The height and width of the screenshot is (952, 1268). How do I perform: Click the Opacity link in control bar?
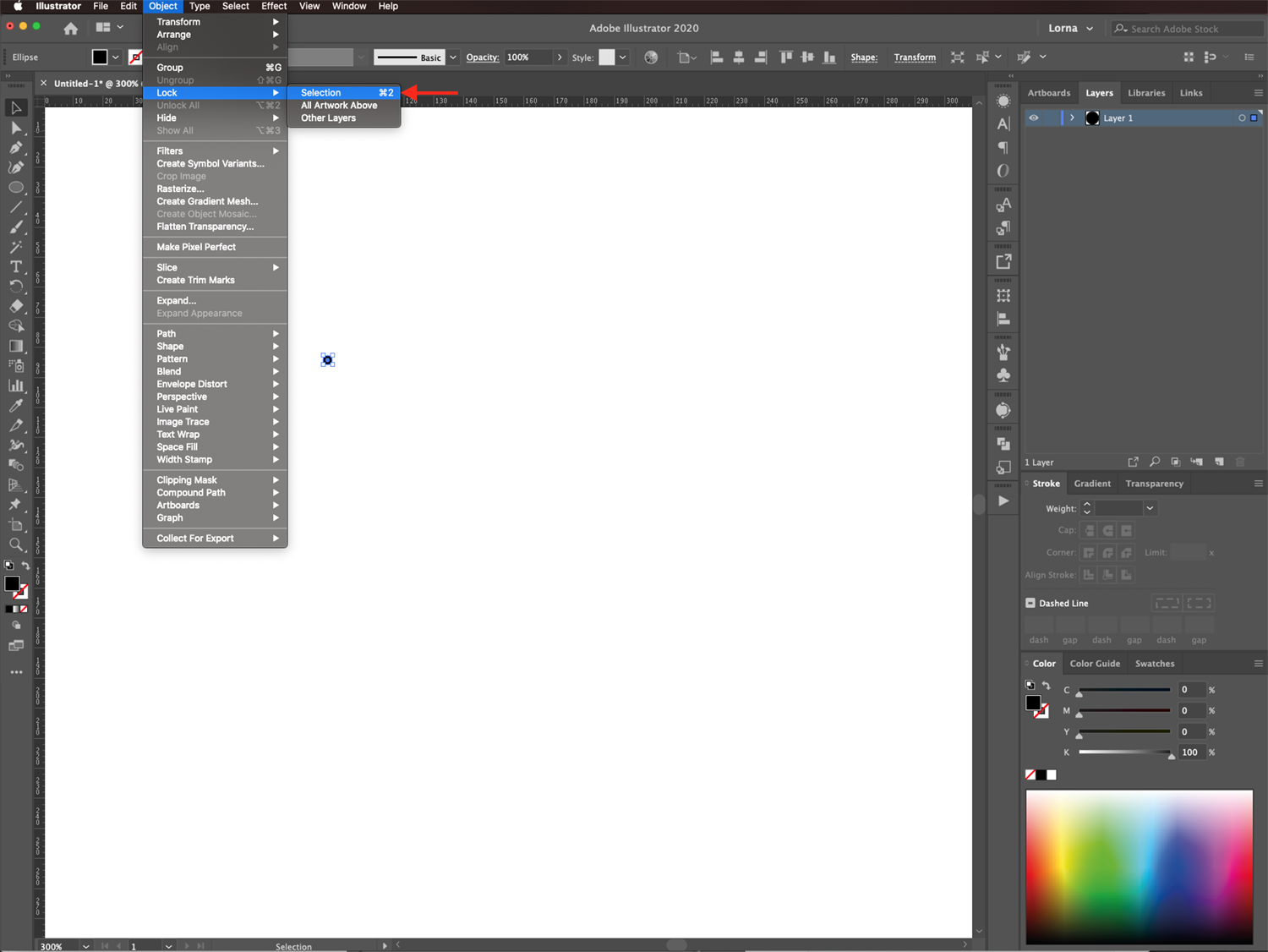tap(483, 57)
